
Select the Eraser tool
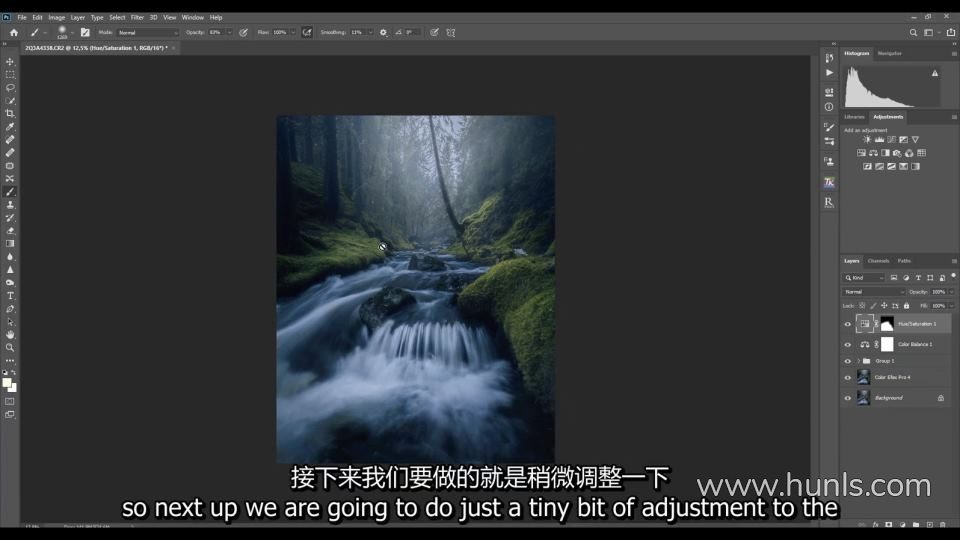pyautogui.click(x=10, y=231)
